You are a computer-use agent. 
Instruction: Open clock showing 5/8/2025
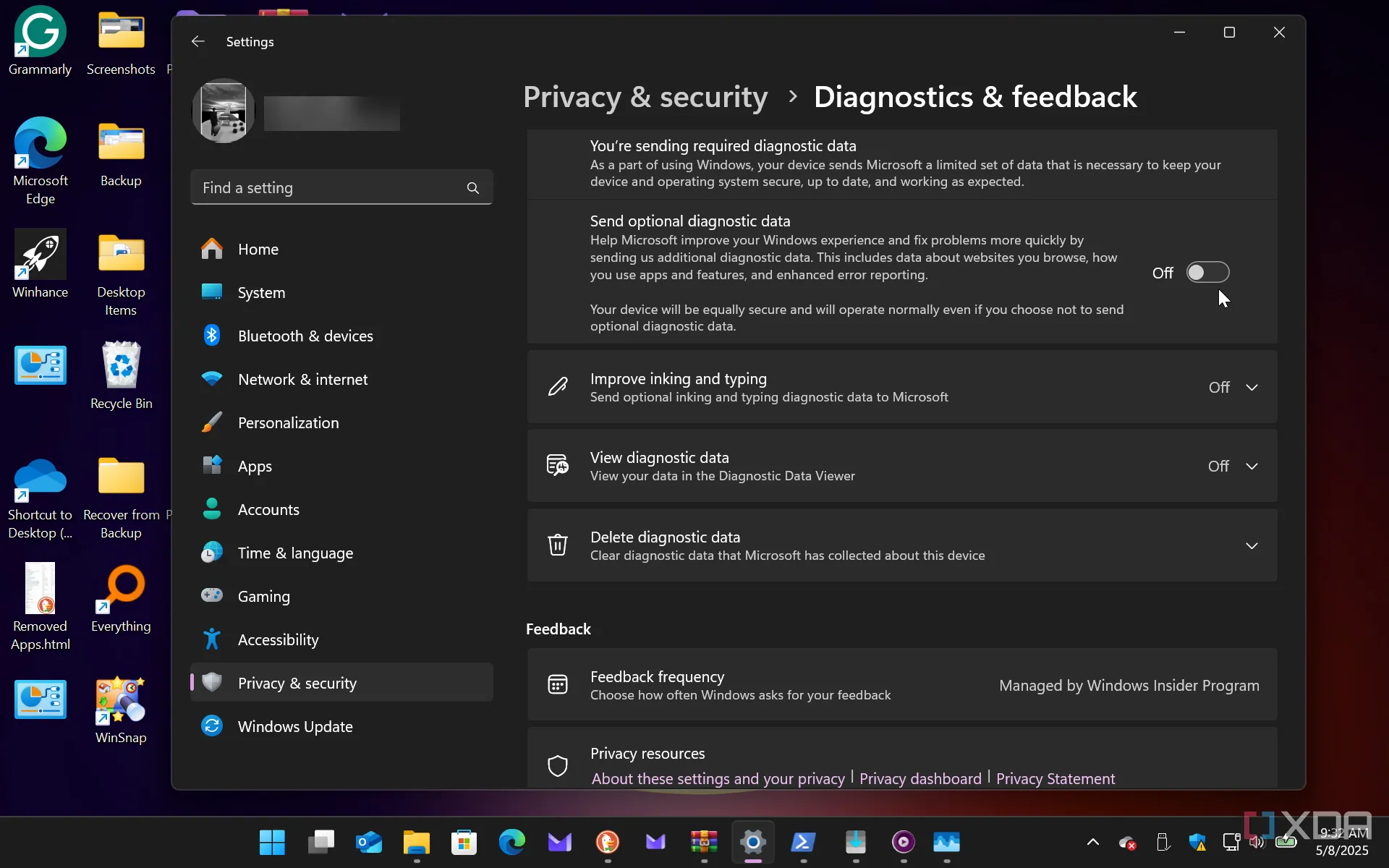(1342, 842)
